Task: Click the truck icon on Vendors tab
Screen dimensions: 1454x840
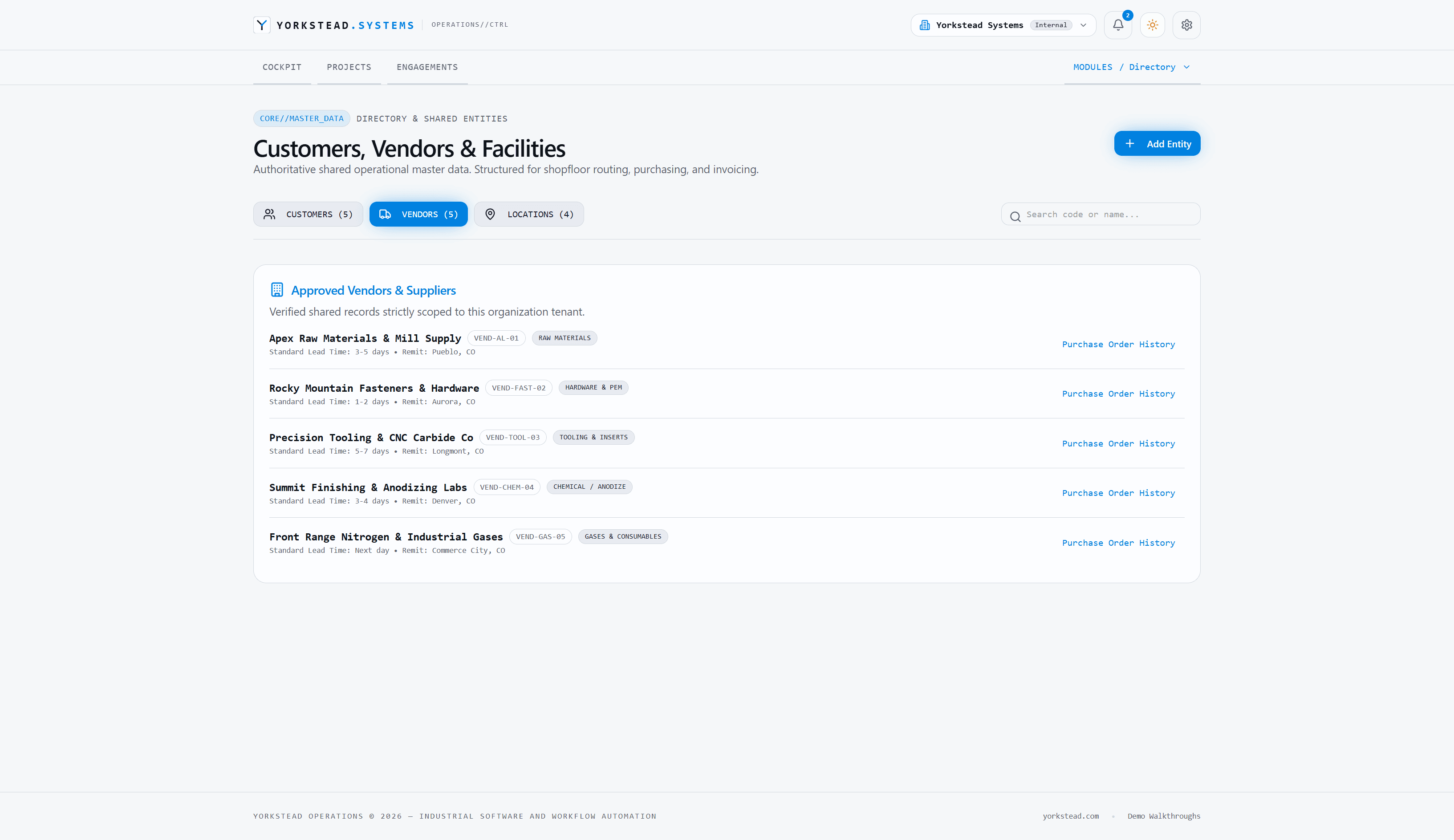Action: pos(385,214)
